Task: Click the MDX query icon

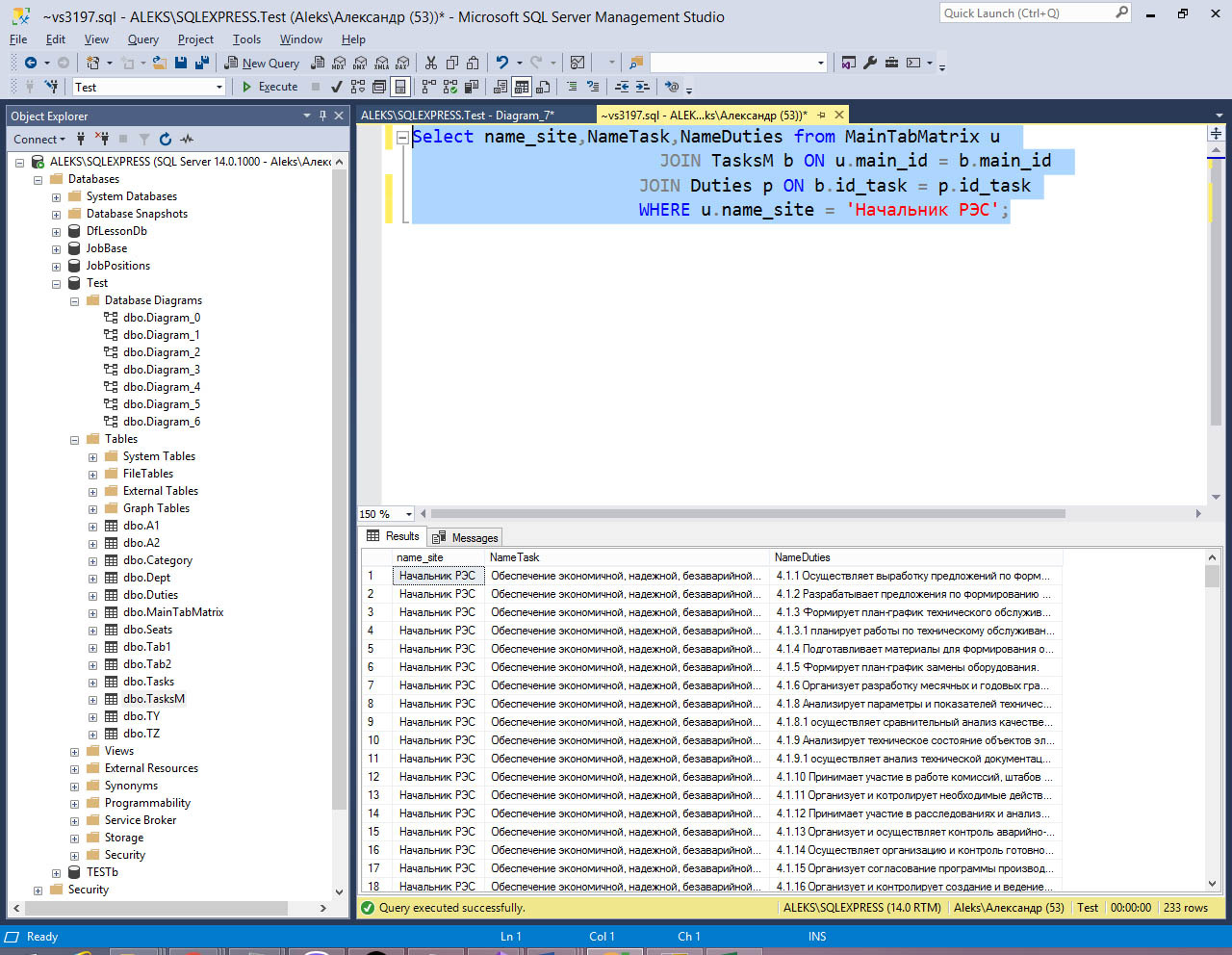Action: coord(338,63)
